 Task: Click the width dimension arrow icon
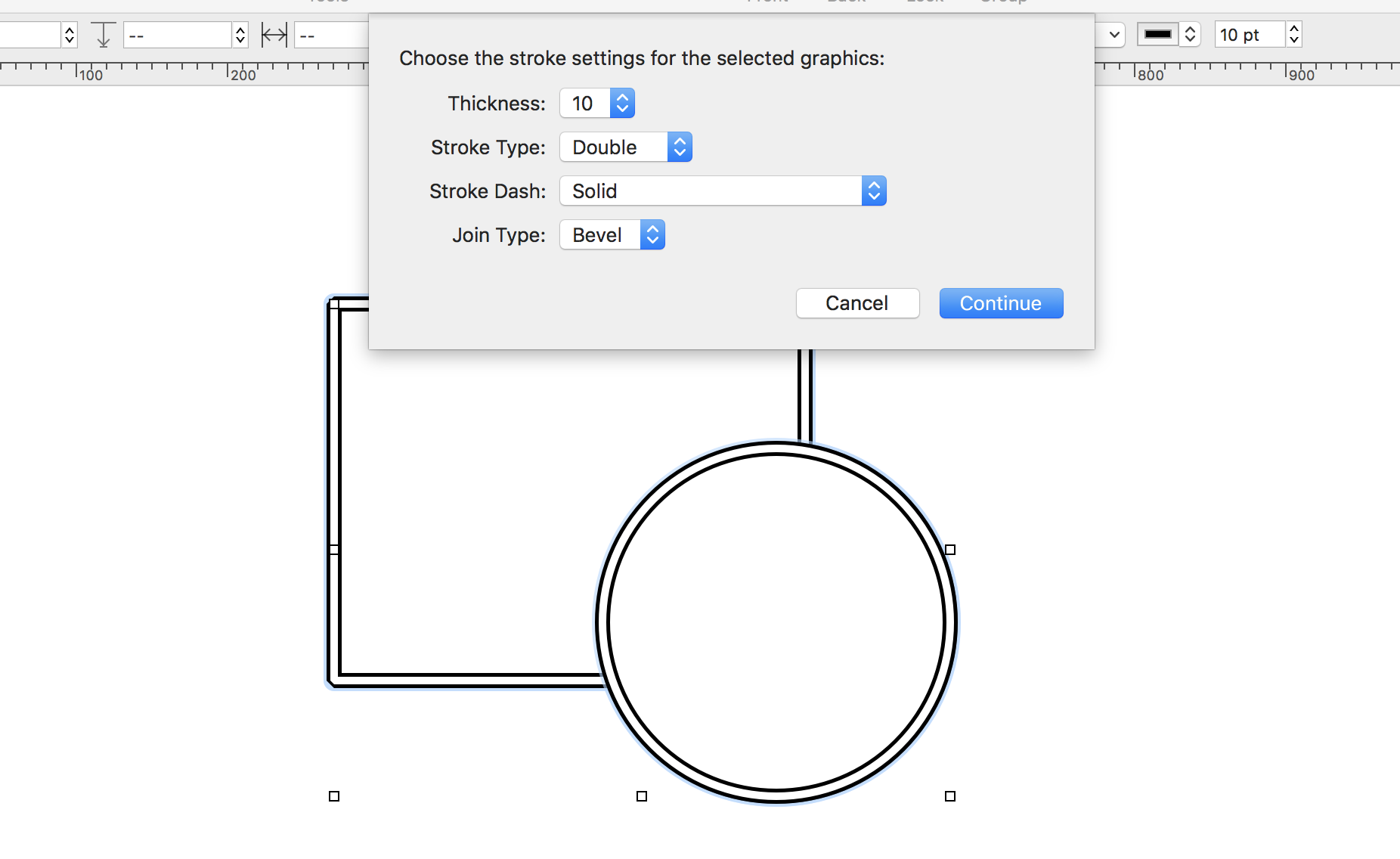(274, 35)
